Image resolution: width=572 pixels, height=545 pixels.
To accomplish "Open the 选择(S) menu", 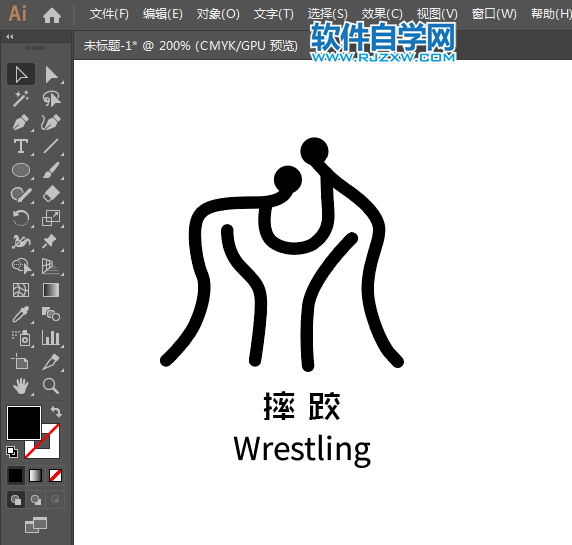I will pyautogui.click(x=328, y=14).
